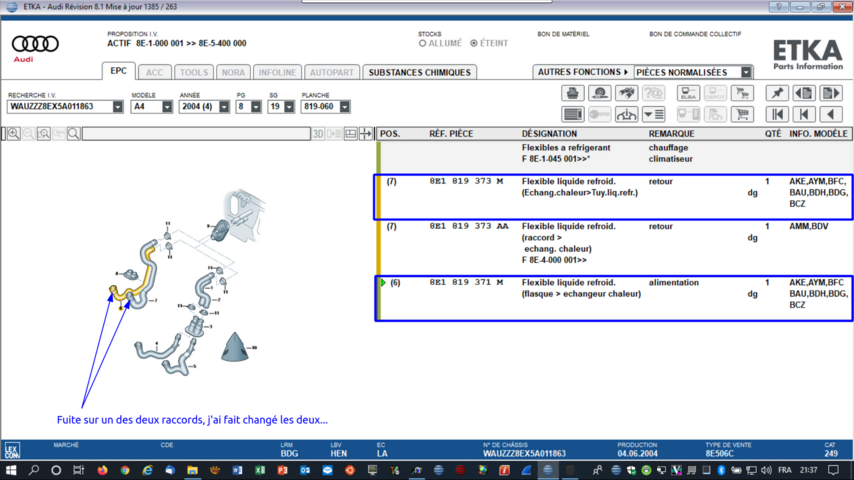The height and width of the screenshot is (480, 854).
Task: Open the notification center icon
Action: pos(833,470)
